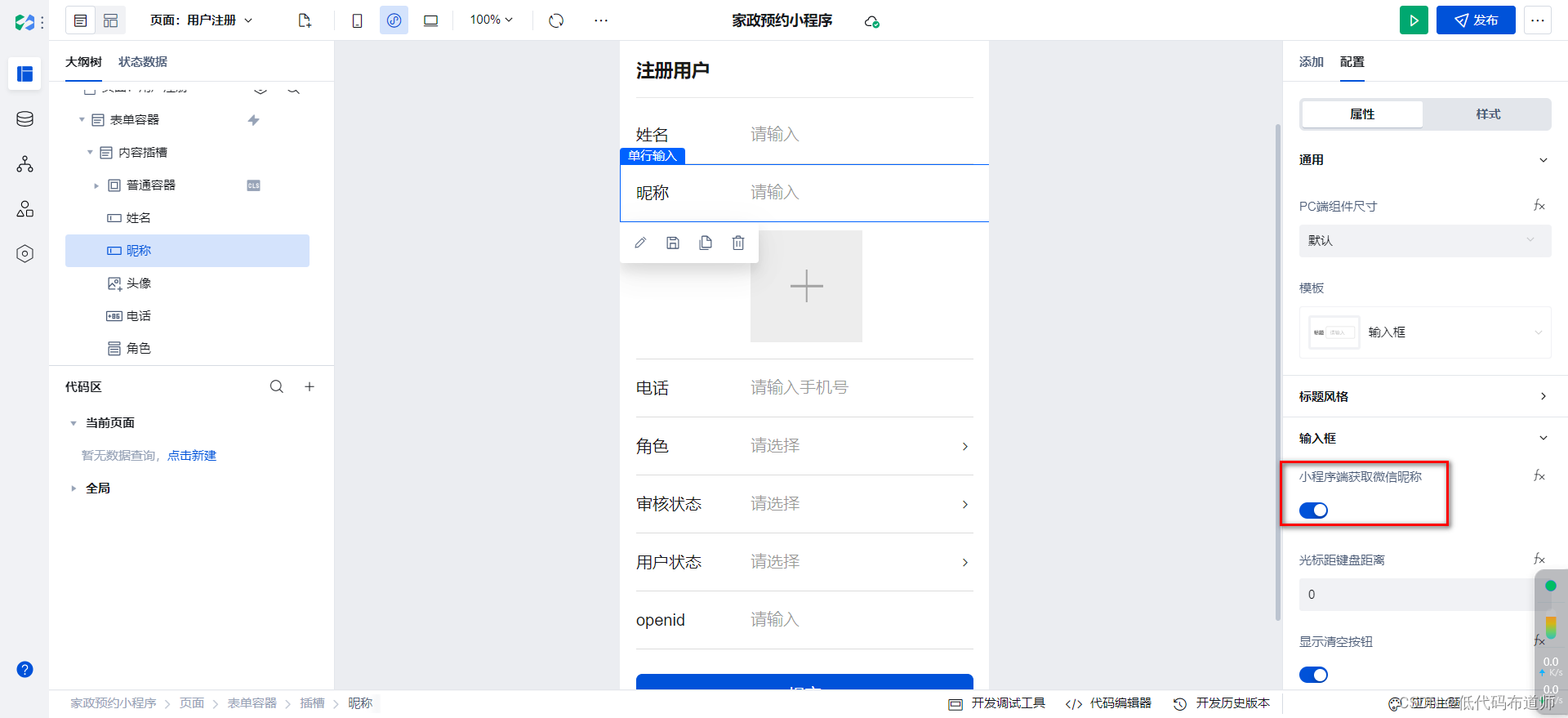Open the toolbar more options ellipsis

tap(601, 20)
